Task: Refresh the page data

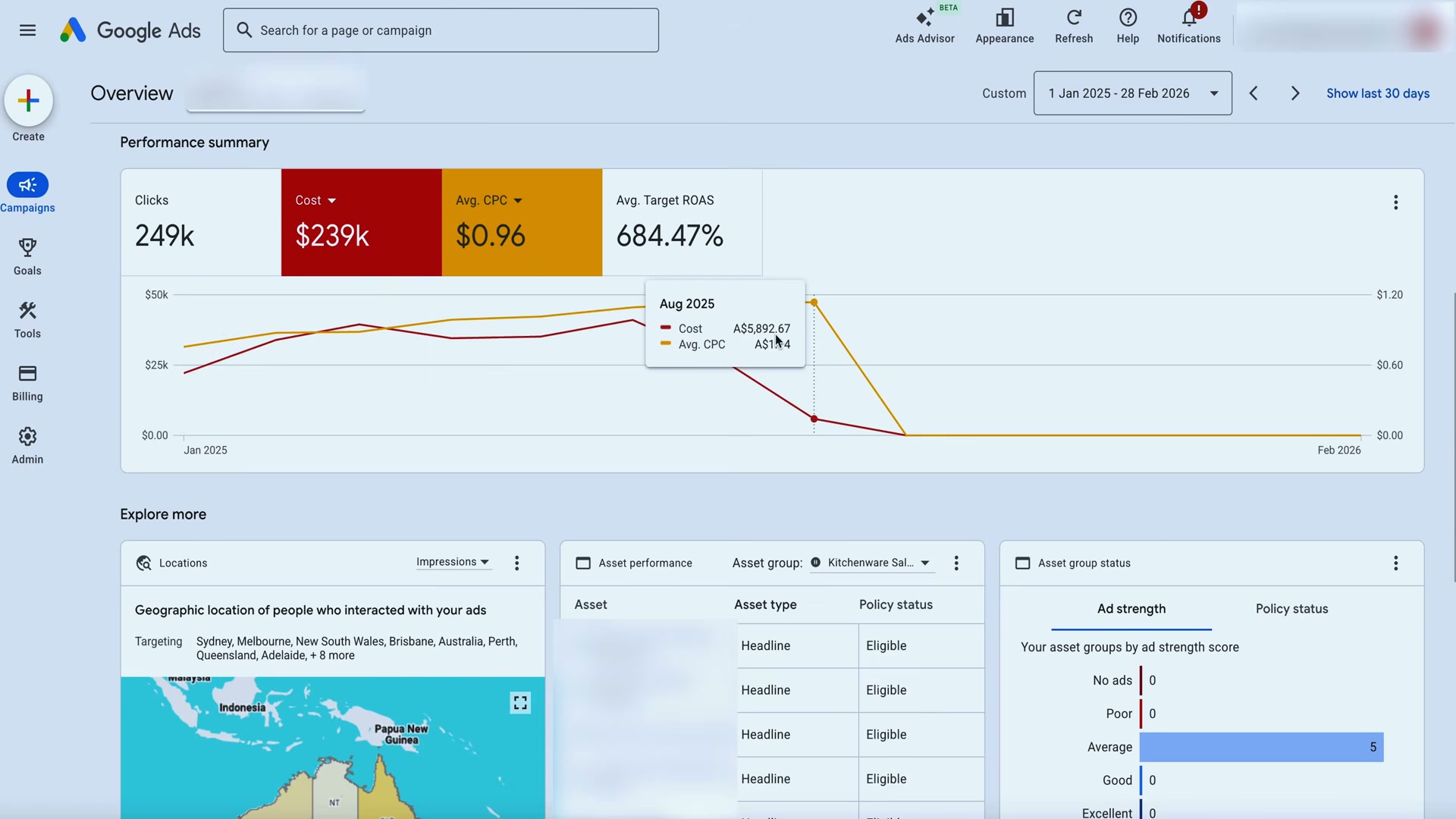Action: click(x=1074, y=27)
